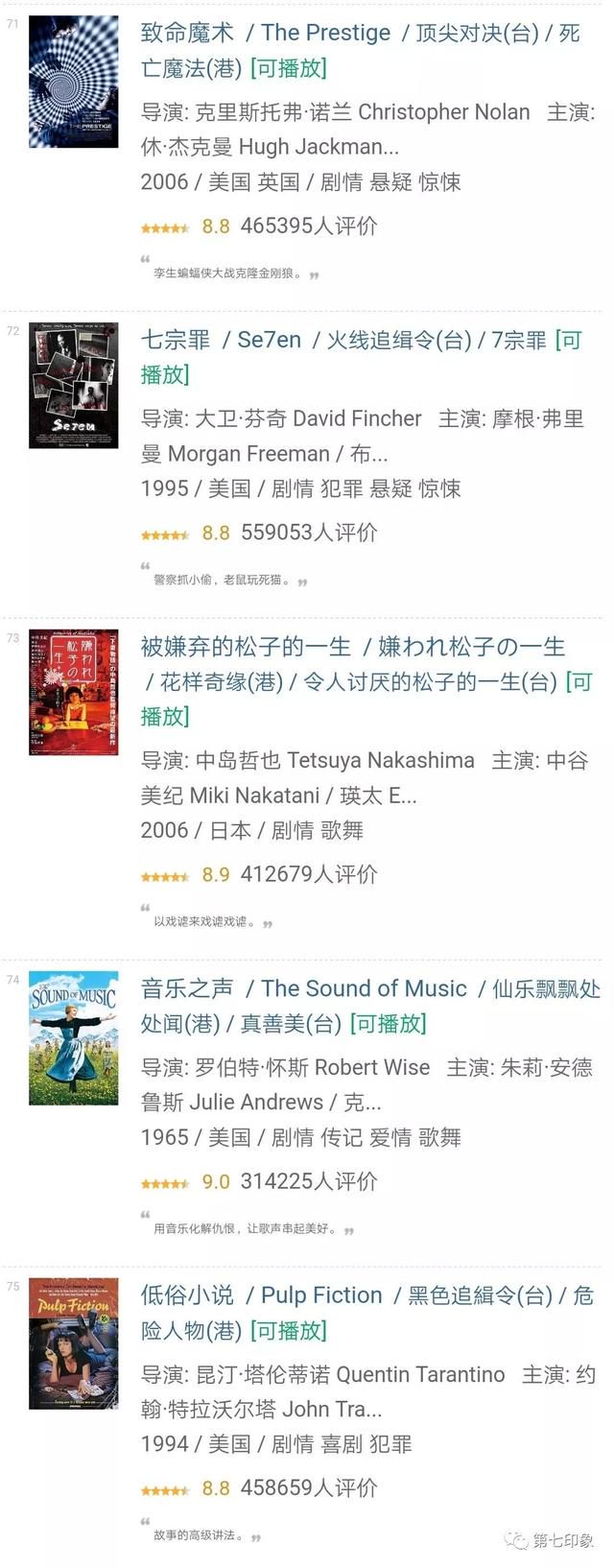Click star rating icons for Pulp Fiction

point(165,1490)
